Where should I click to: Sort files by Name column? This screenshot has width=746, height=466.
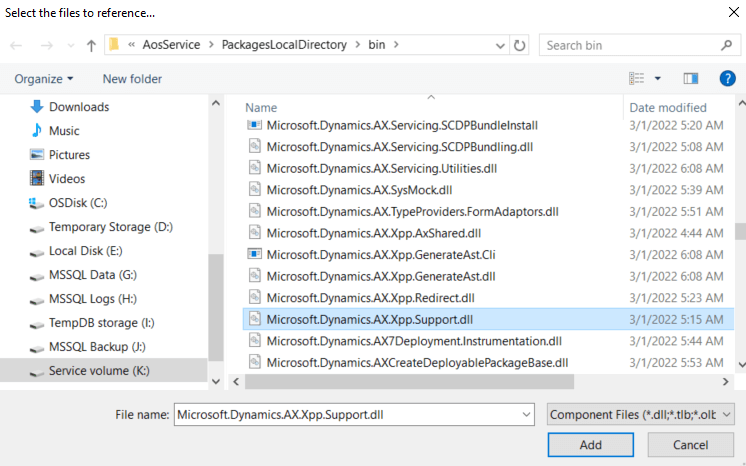click(x=261, y=108)
